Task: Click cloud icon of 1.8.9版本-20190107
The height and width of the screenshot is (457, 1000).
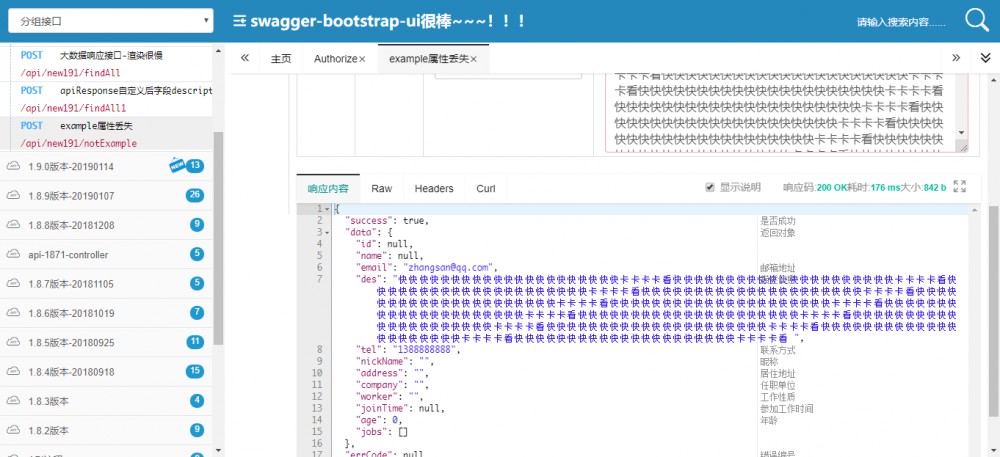Action: click(13, 196)
